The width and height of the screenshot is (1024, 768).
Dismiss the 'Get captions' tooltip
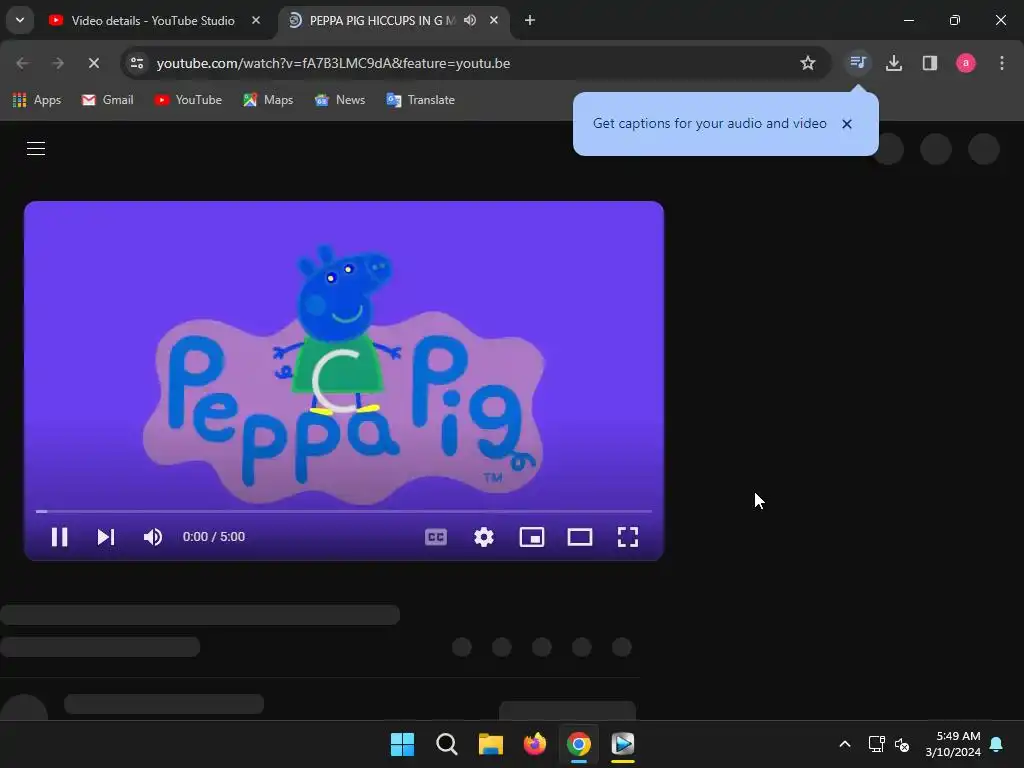[x=847, y=124]
